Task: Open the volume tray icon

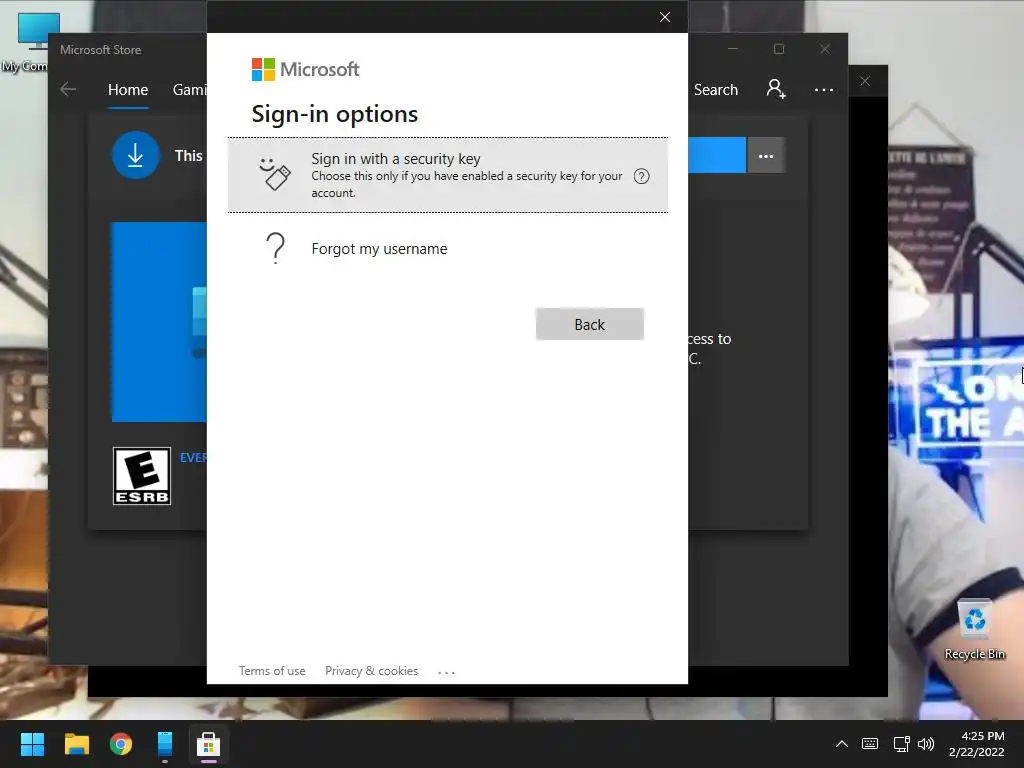Action: [x=925, y=744]
